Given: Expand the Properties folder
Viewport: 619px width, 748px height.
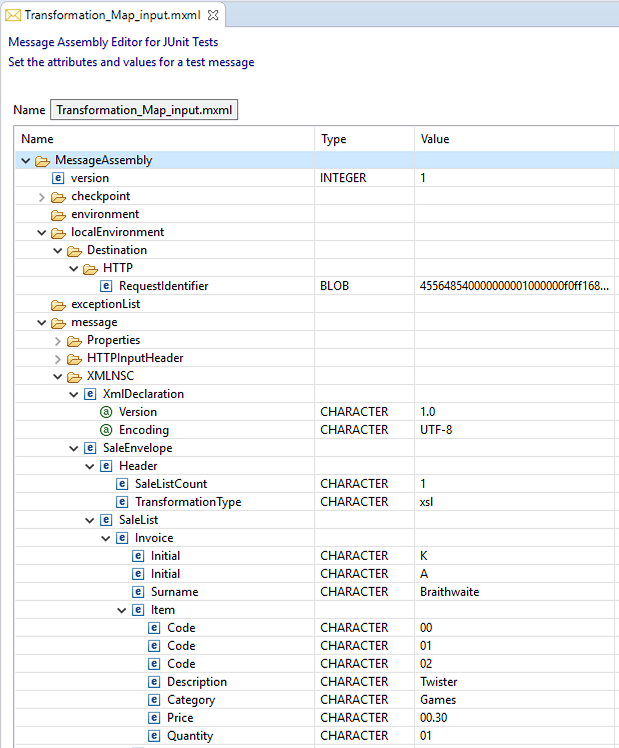Looking at the screenshot, I should tap(58, 341).
